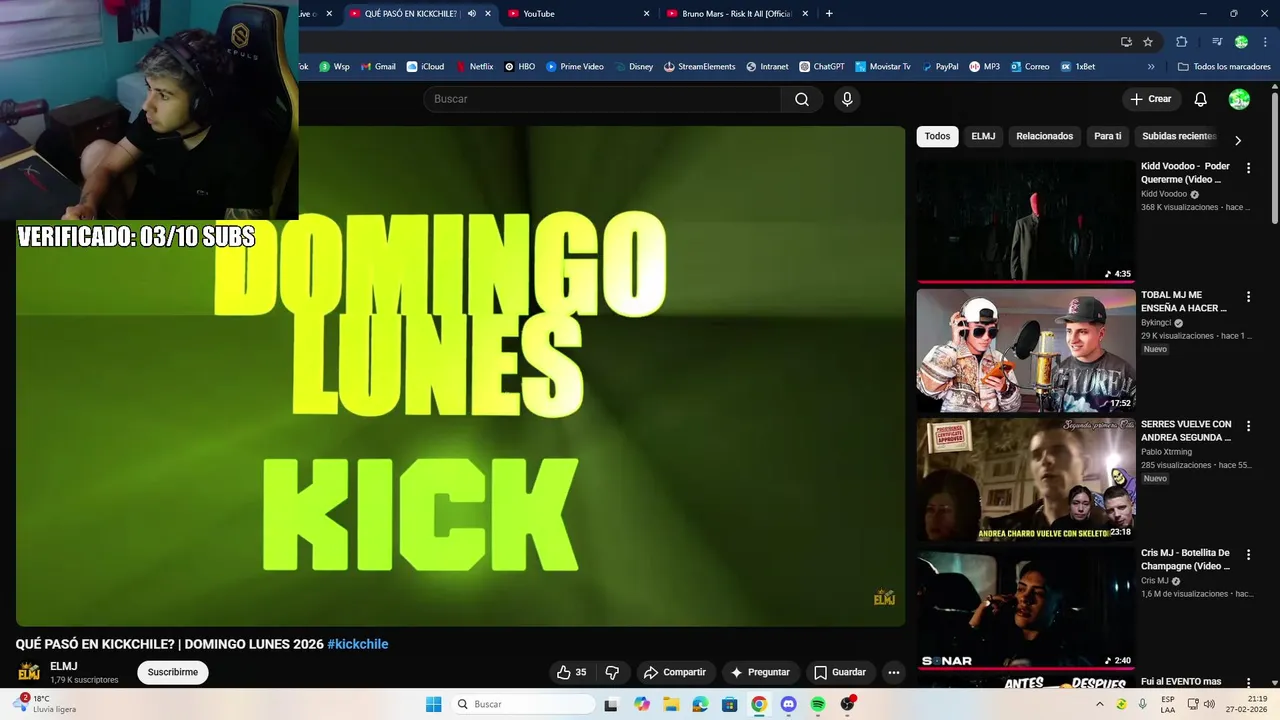The width and height of the screenshot is (1280, 720).
Task: Open options menu for TOBAL MJ video
Action: [x=1248, y=297]
